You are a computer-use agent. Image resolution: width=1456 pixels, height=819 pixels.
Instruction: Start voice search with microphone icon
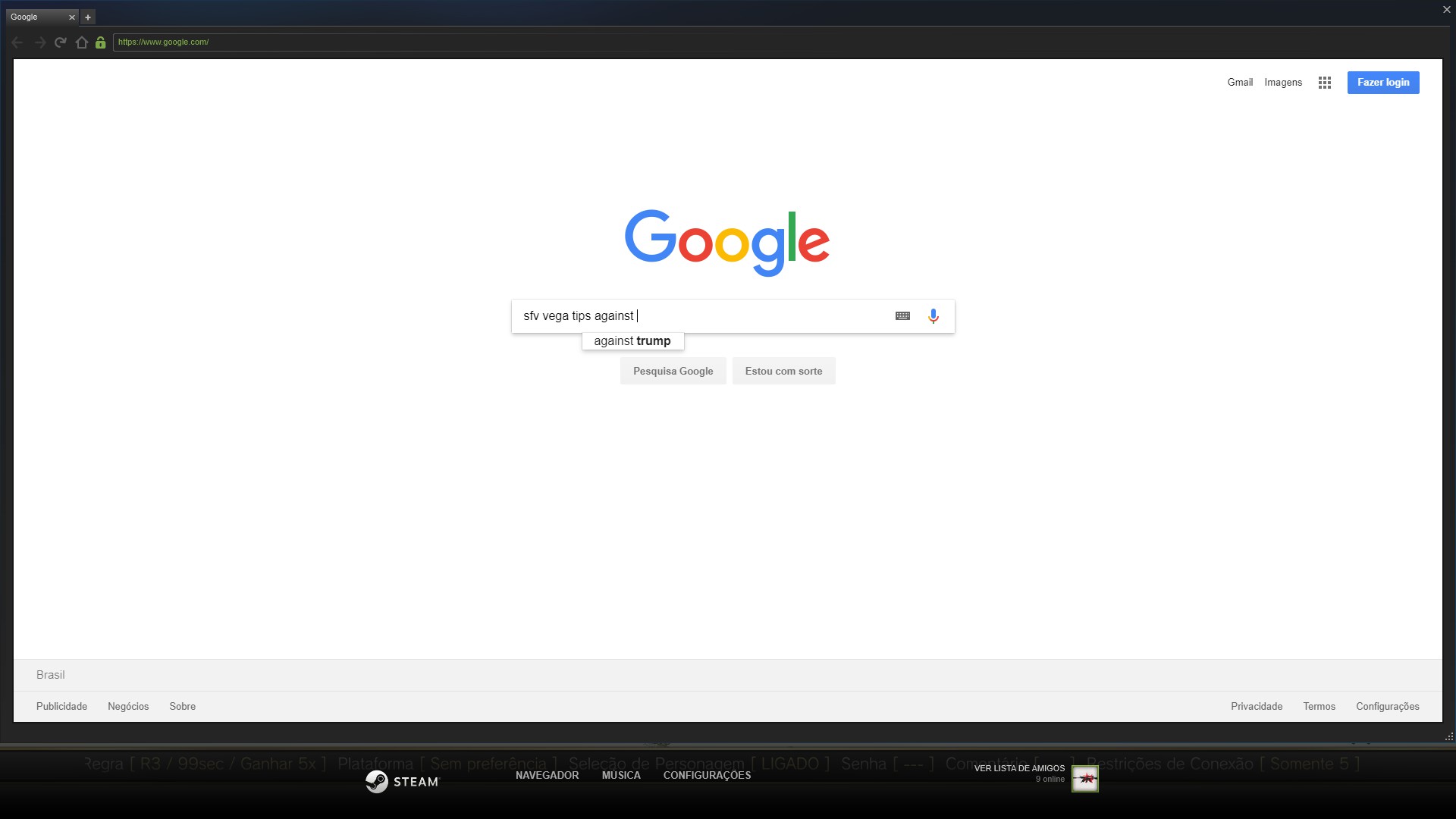934,316
